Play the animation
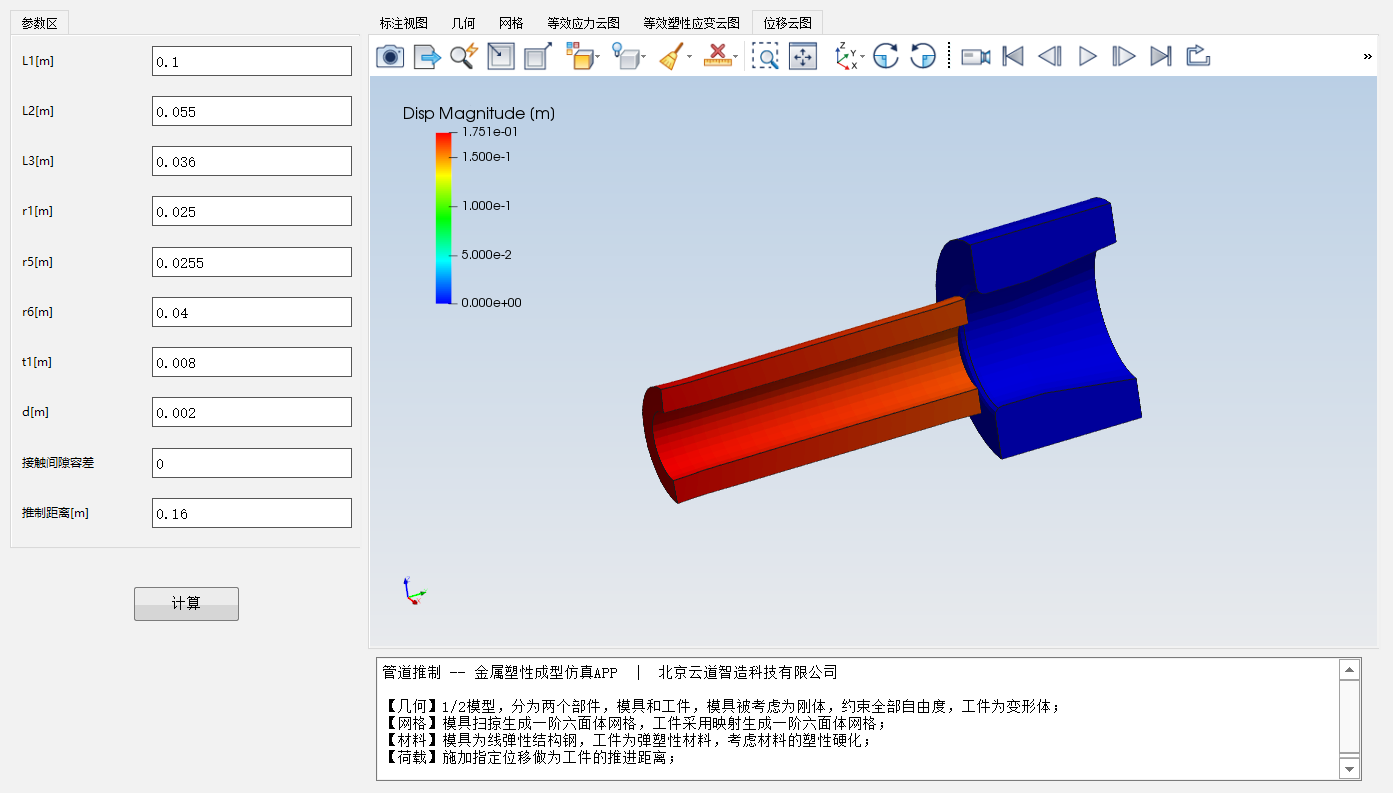The height and width of the screenshot is (793, 1393). pos(1088,56)
